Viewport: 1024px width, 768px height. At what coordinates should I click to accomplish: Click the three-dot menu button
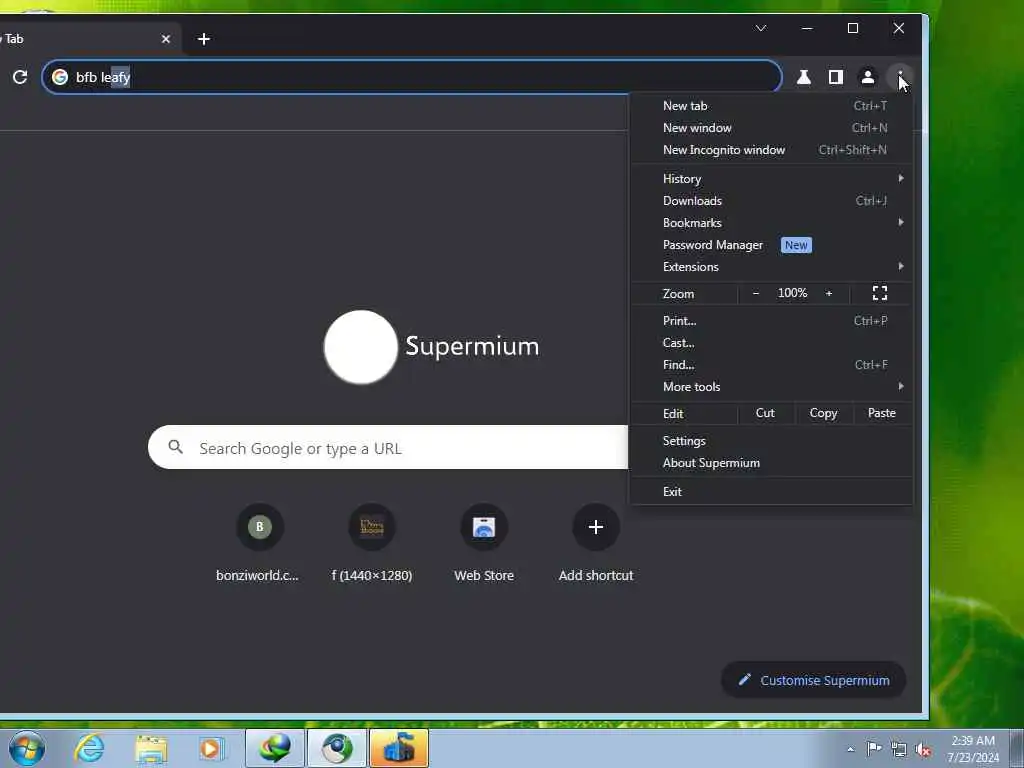coord(900,77)
